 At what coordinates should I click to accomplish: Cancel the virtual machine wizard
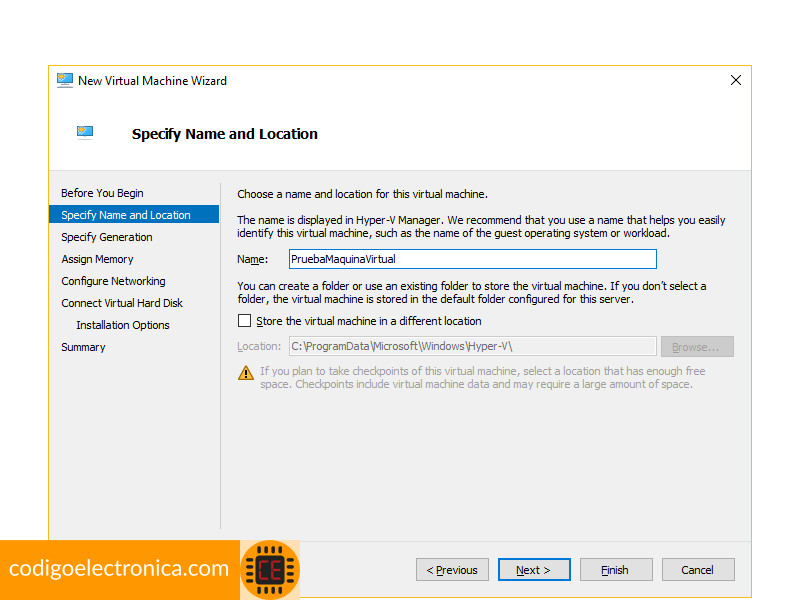(x=698, y=569)
